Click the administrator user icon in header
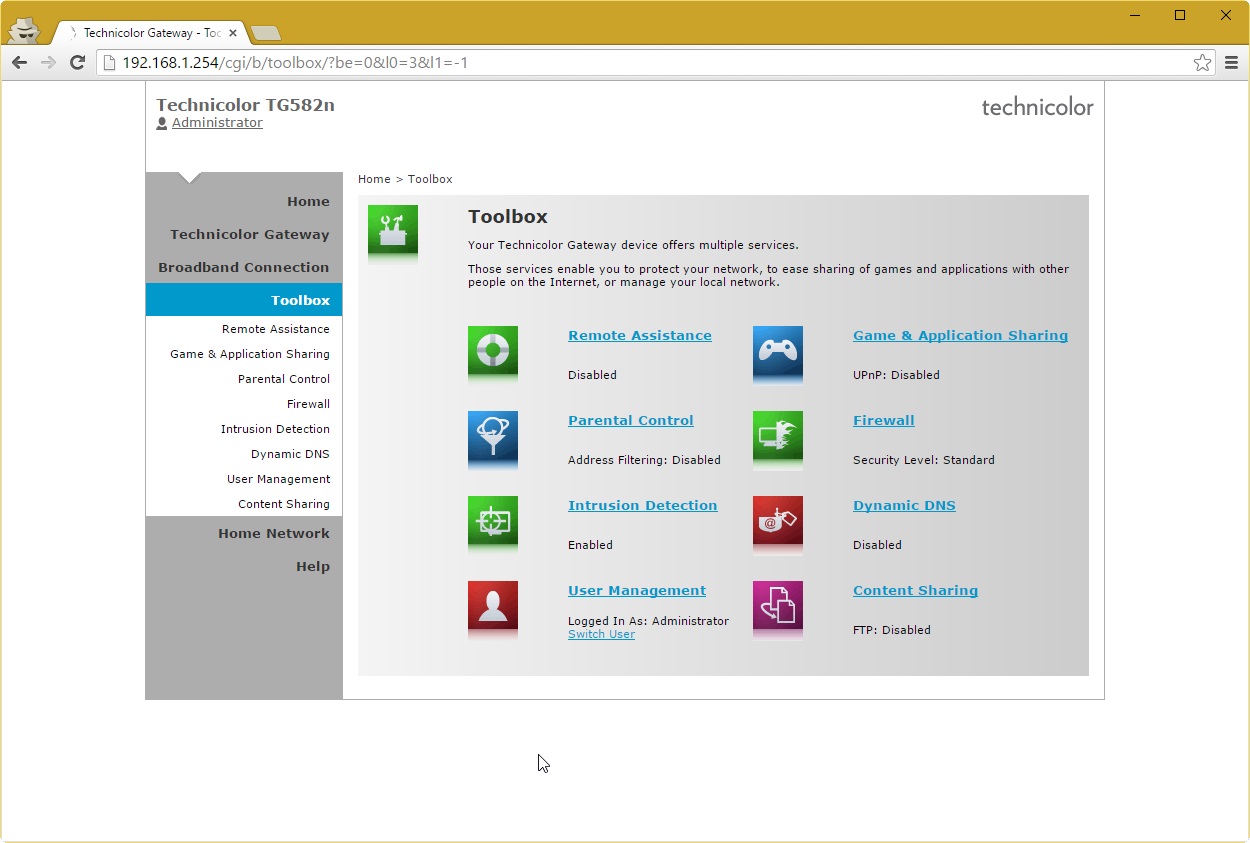This screenshot has height=843, width=1250. tap(162, 124)
